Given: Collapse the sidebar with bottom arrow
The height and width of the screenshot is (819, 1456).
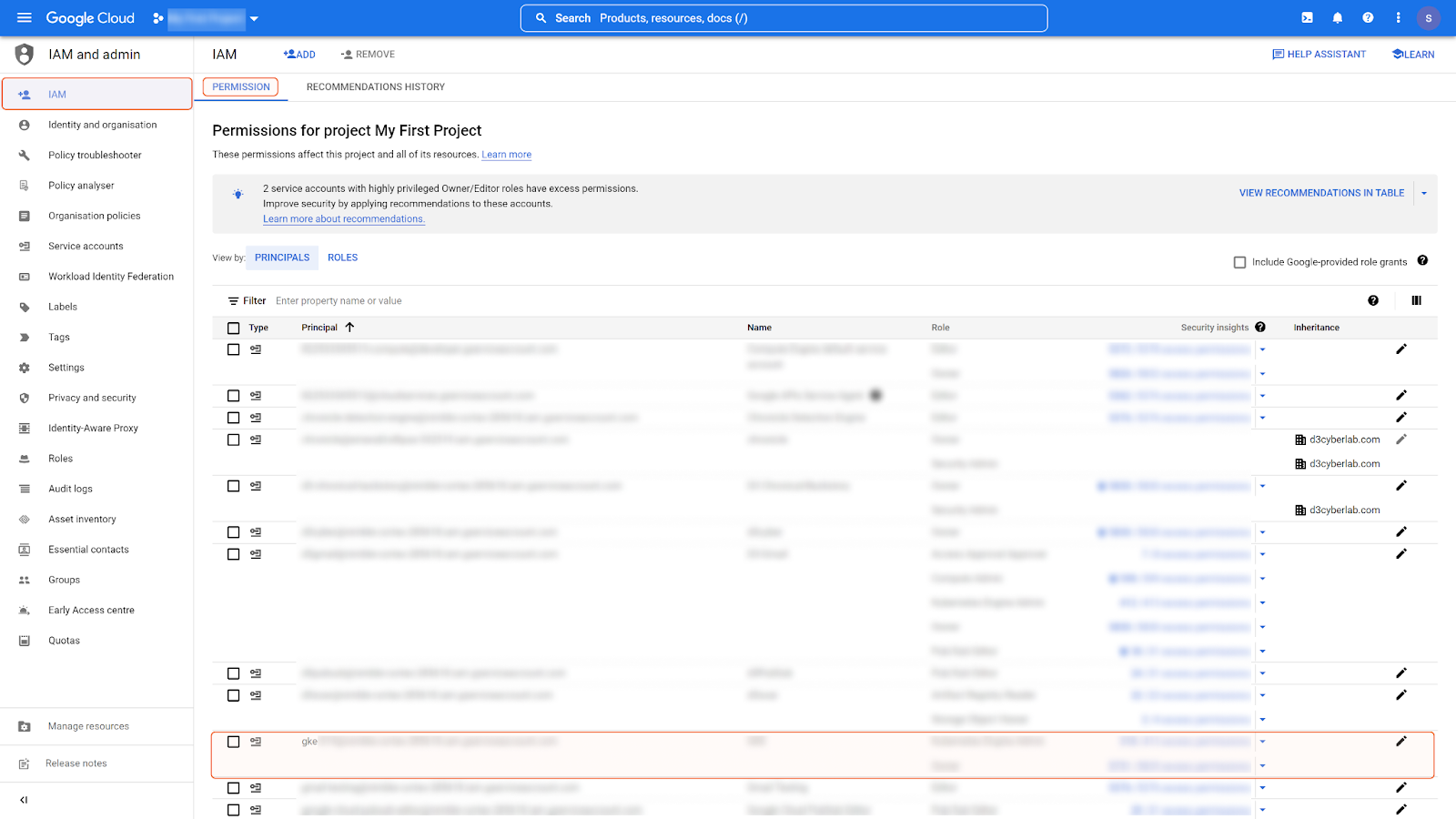Looking at the screenshot, I should click(24, 800).
